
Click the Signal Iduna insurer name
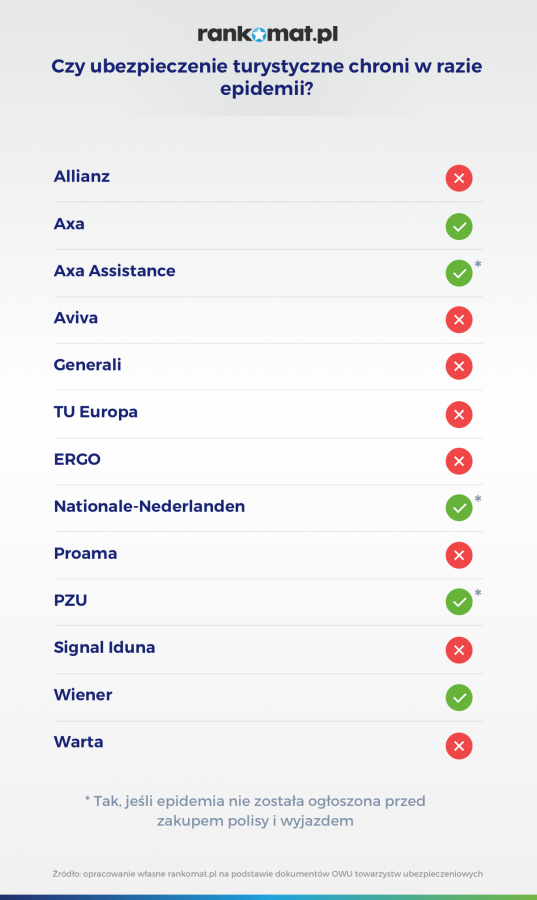coord(104,647)
